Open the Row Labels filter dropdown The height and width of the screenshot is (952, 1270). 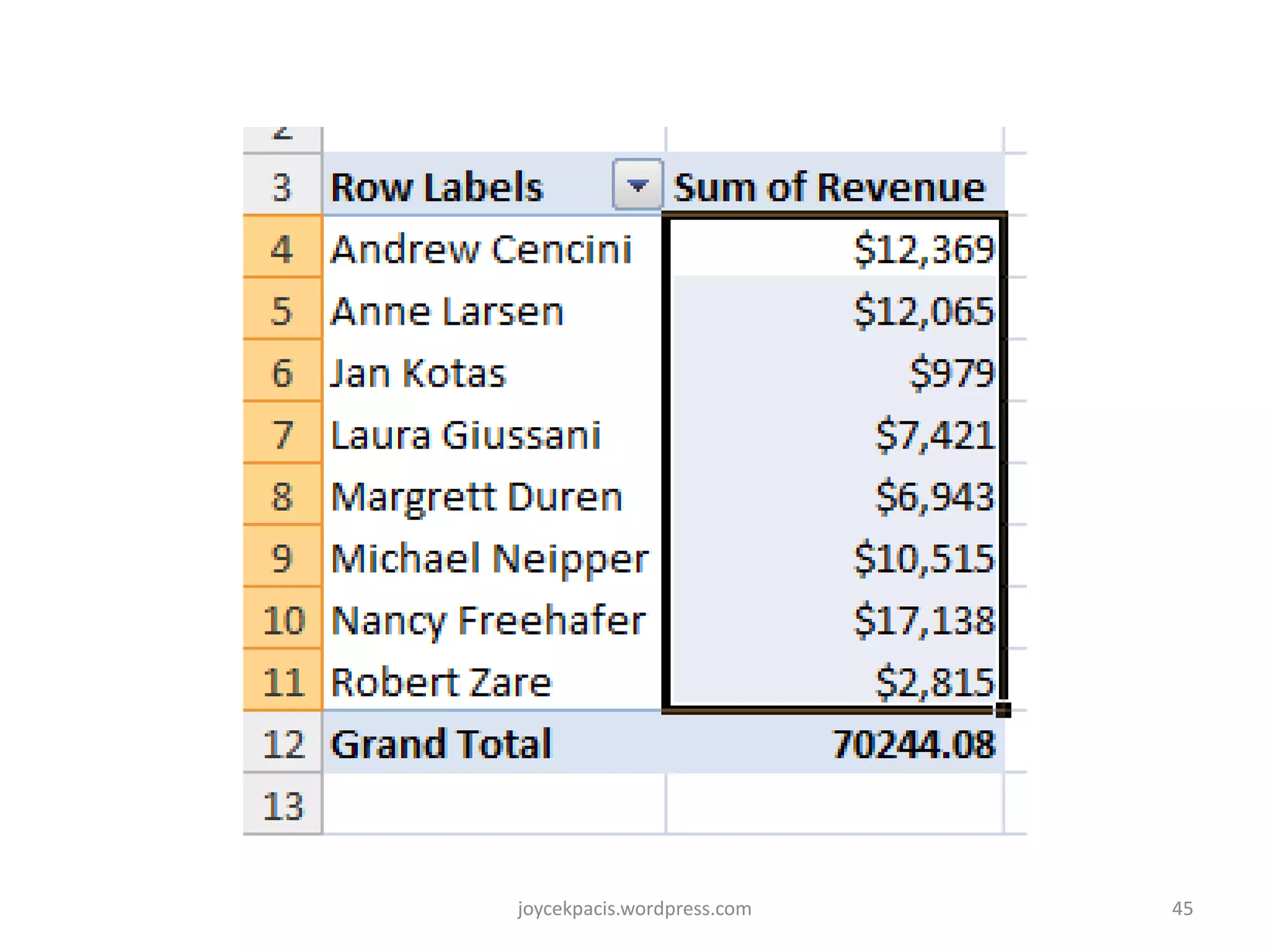(637, 184)
